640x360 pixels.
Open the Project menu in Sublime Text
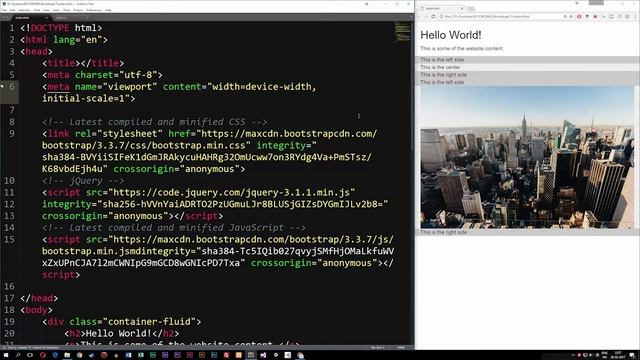(78, 10)
